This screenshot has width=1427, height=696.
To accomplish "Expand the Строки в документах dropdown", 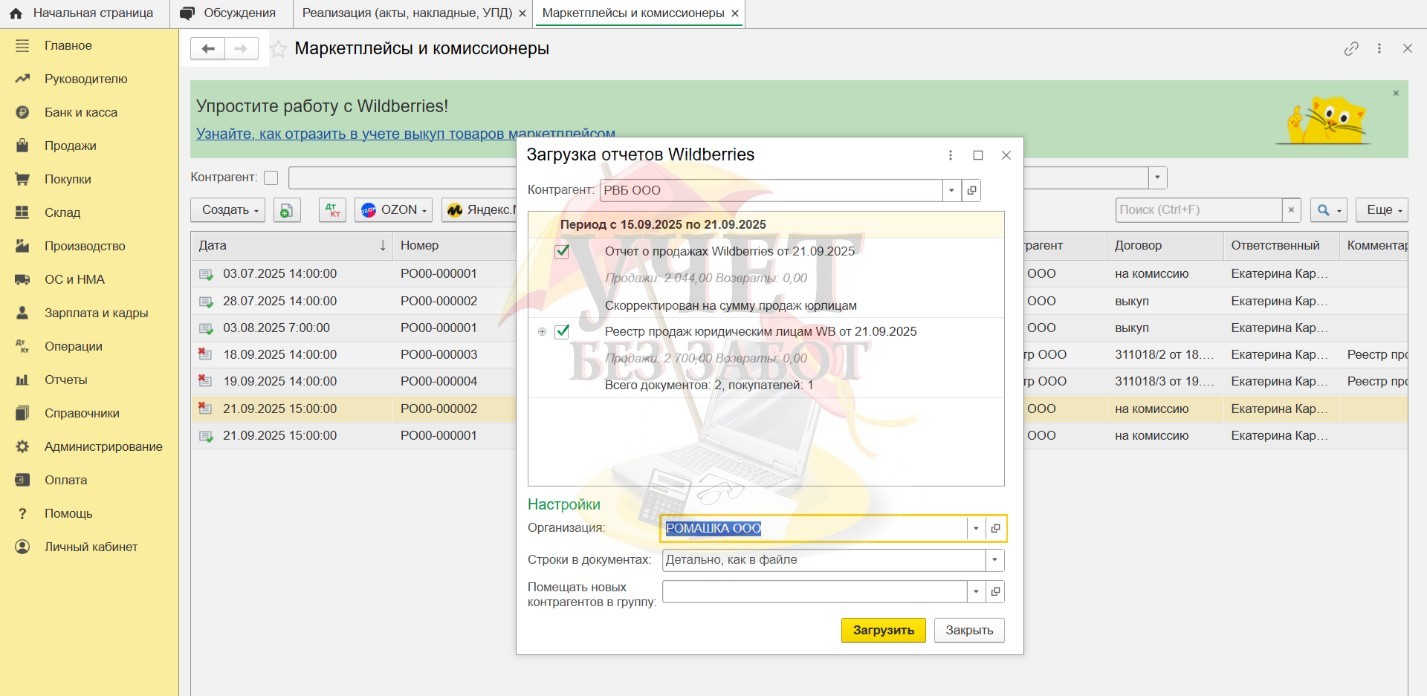I will (x=994, y=560).
